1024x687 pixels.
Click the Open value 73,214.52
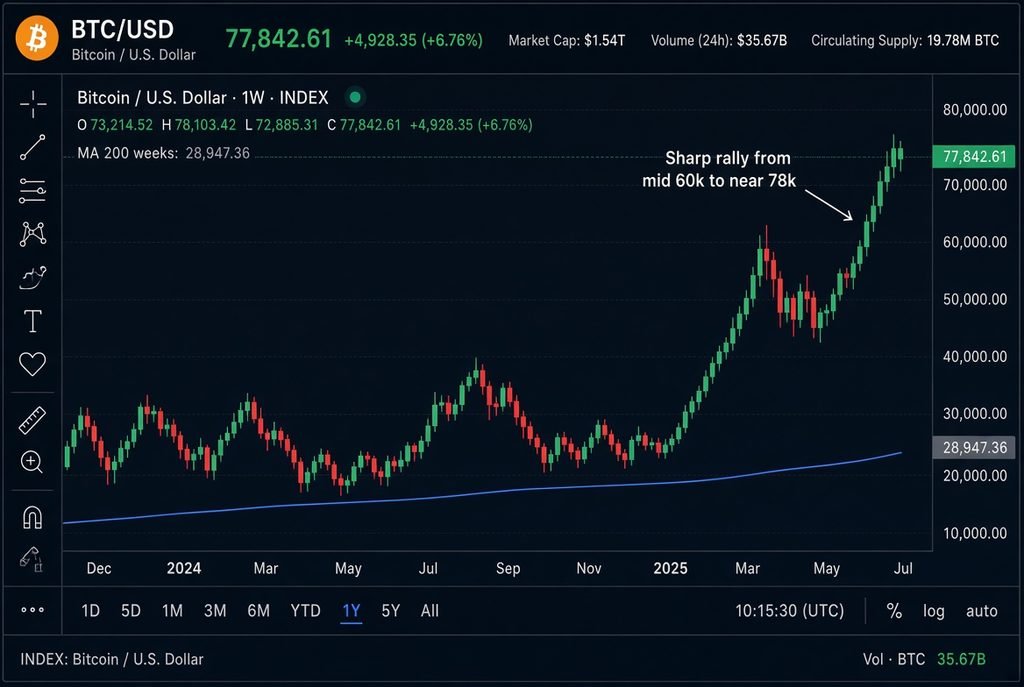[121, 125]
